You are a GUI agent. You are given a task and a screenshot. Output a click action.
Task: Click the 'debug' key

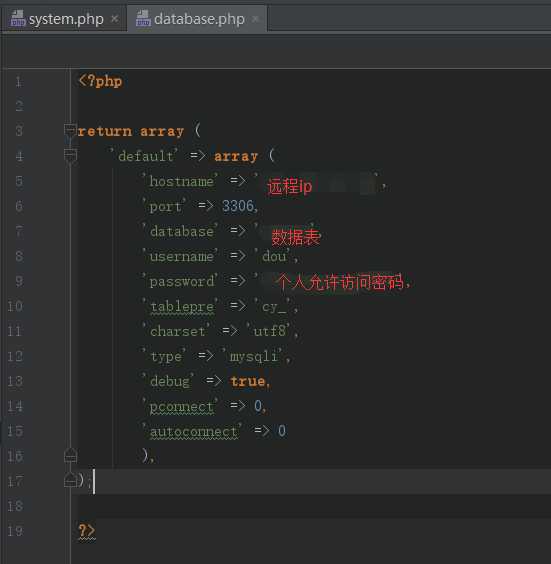click(x=168, y=381)
